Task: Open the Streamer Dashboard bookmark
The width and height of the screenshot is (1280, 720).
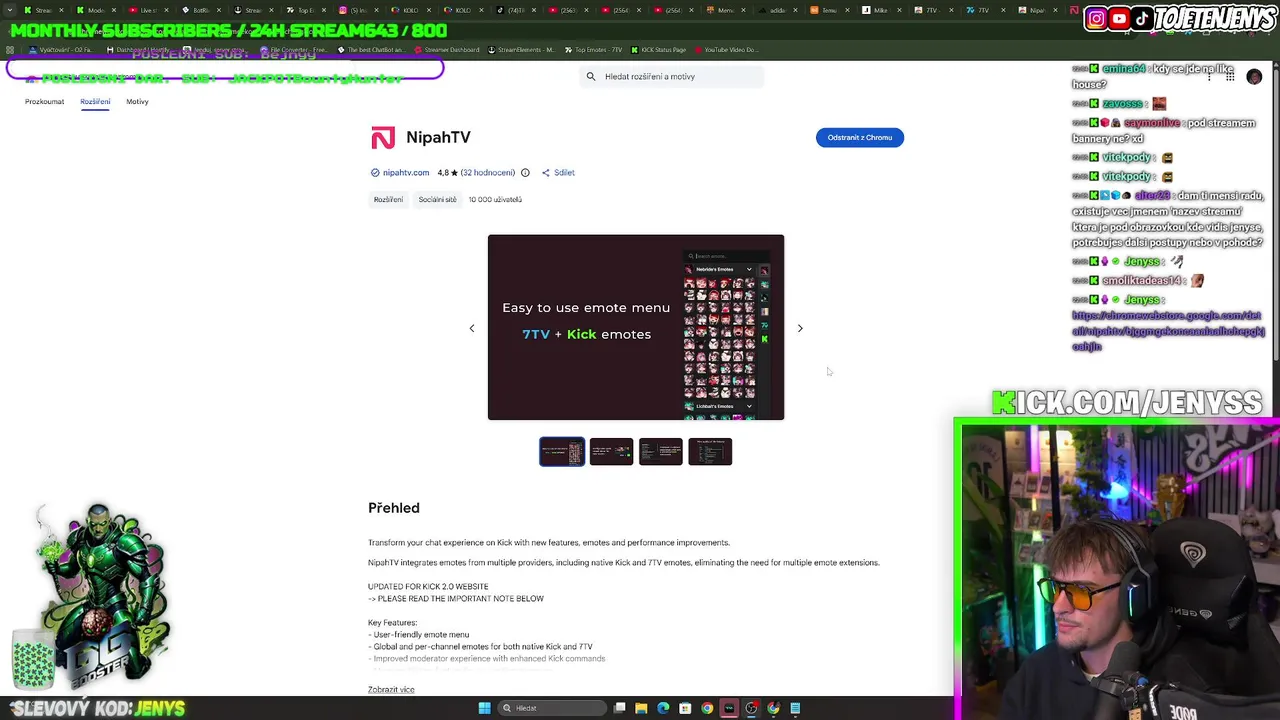Action: [445, 50]
